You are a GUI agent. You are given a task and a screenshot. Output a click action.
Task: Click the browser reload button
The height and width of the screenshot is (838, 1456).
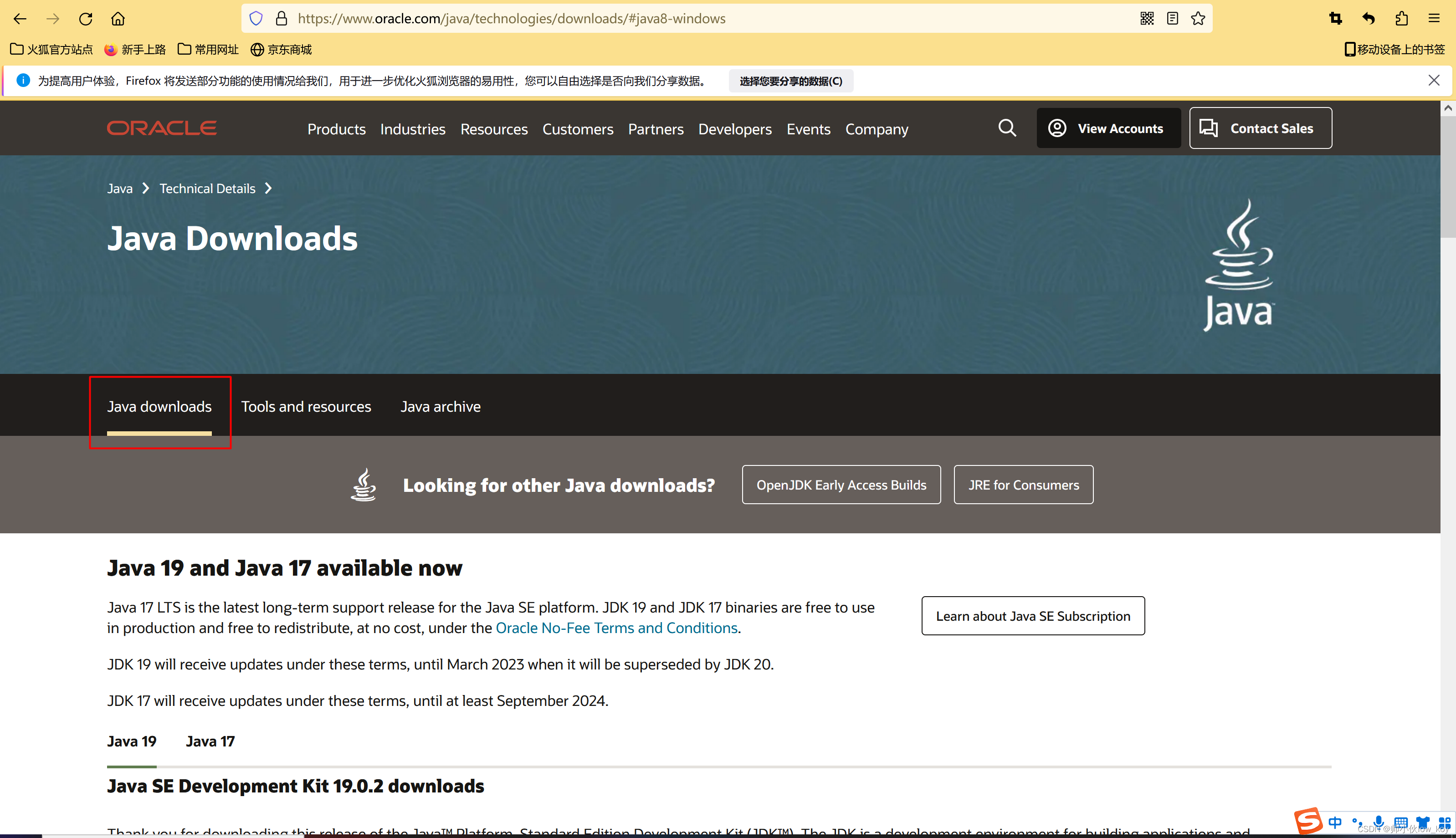click(86, 19)
